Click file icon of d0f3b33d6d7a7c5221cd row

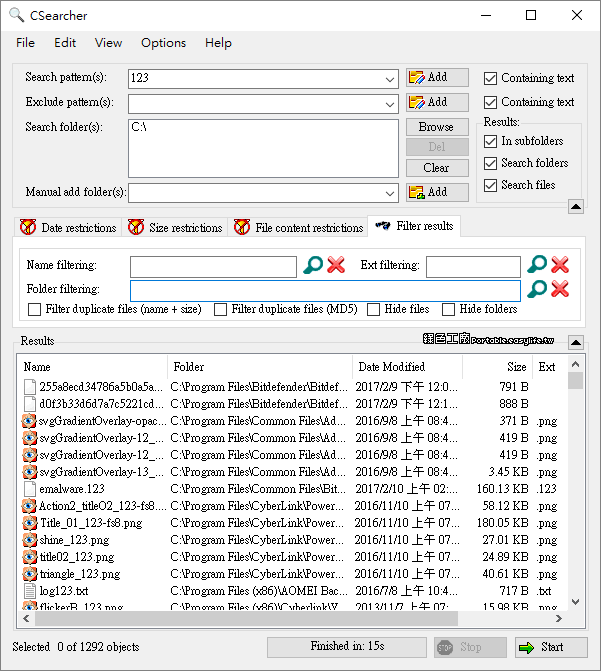tap(30, 404)
